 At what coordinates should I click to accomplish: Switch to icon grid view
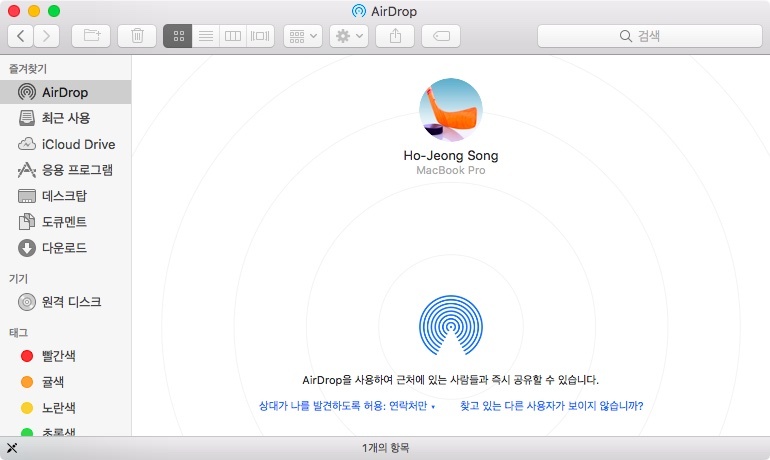(178, 36)
